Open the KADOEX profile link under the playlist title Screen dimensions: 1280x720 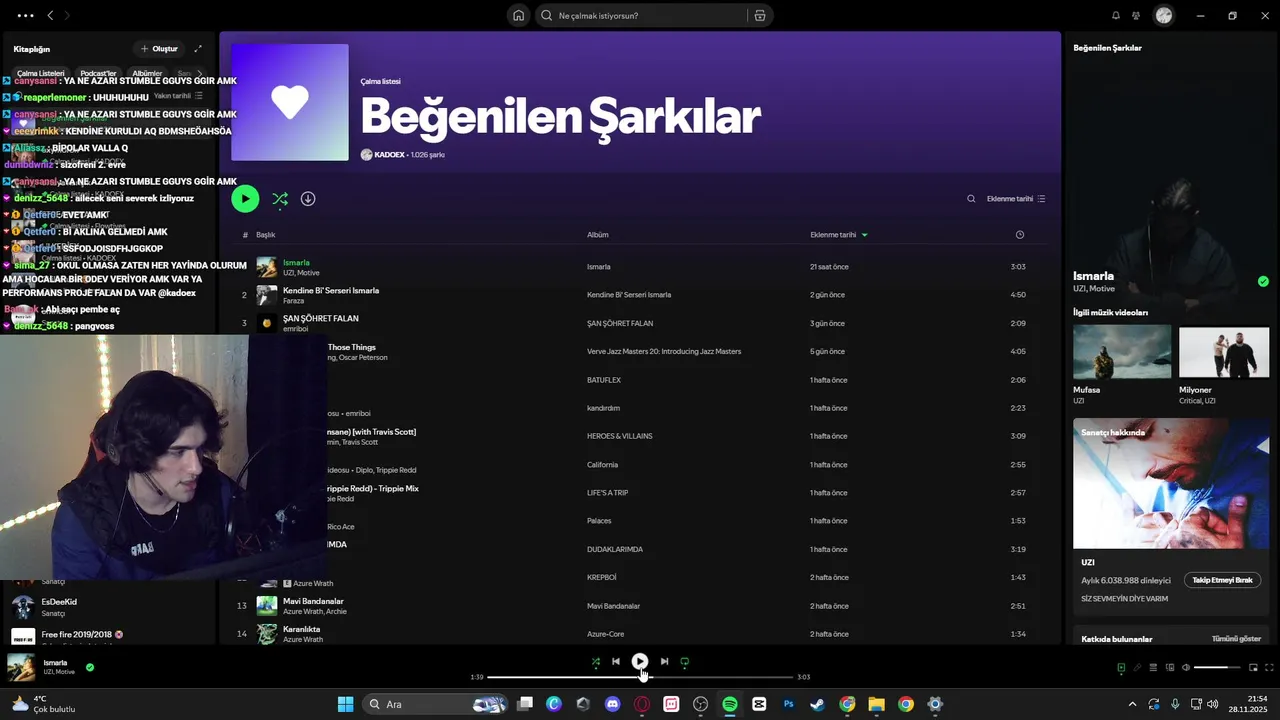[x=389, y=155]
